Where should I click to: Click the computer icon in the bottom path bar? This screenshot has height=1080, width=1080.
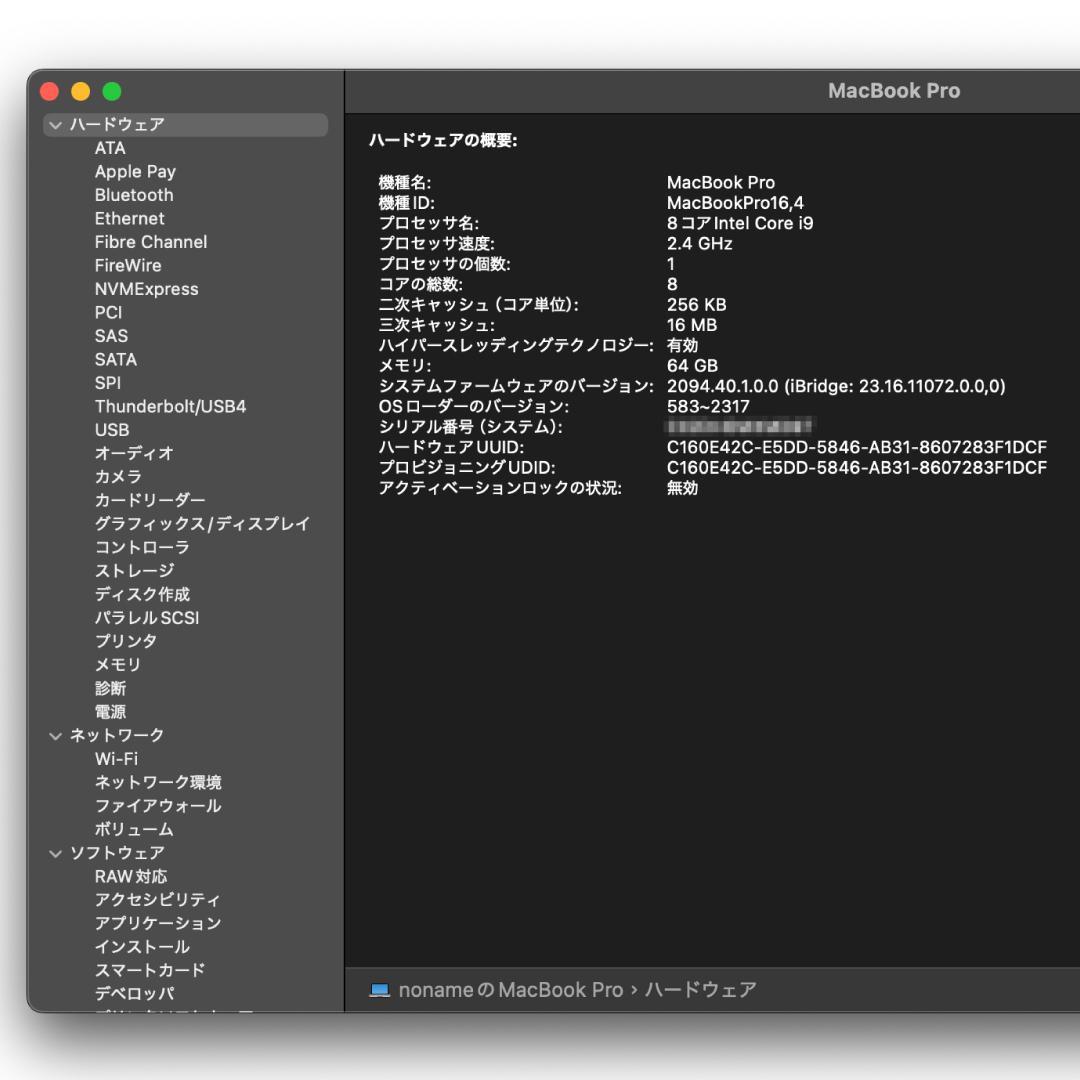tap(379, 990)
